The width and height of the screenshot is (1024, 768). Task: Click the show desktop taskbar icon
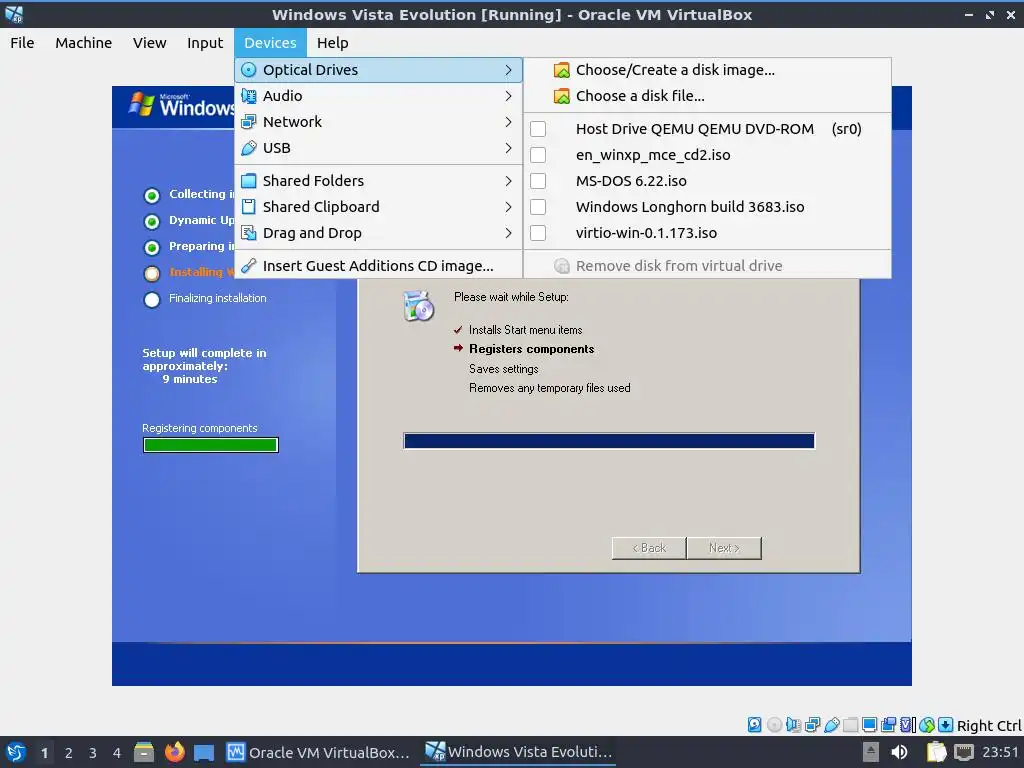(204, 752)
